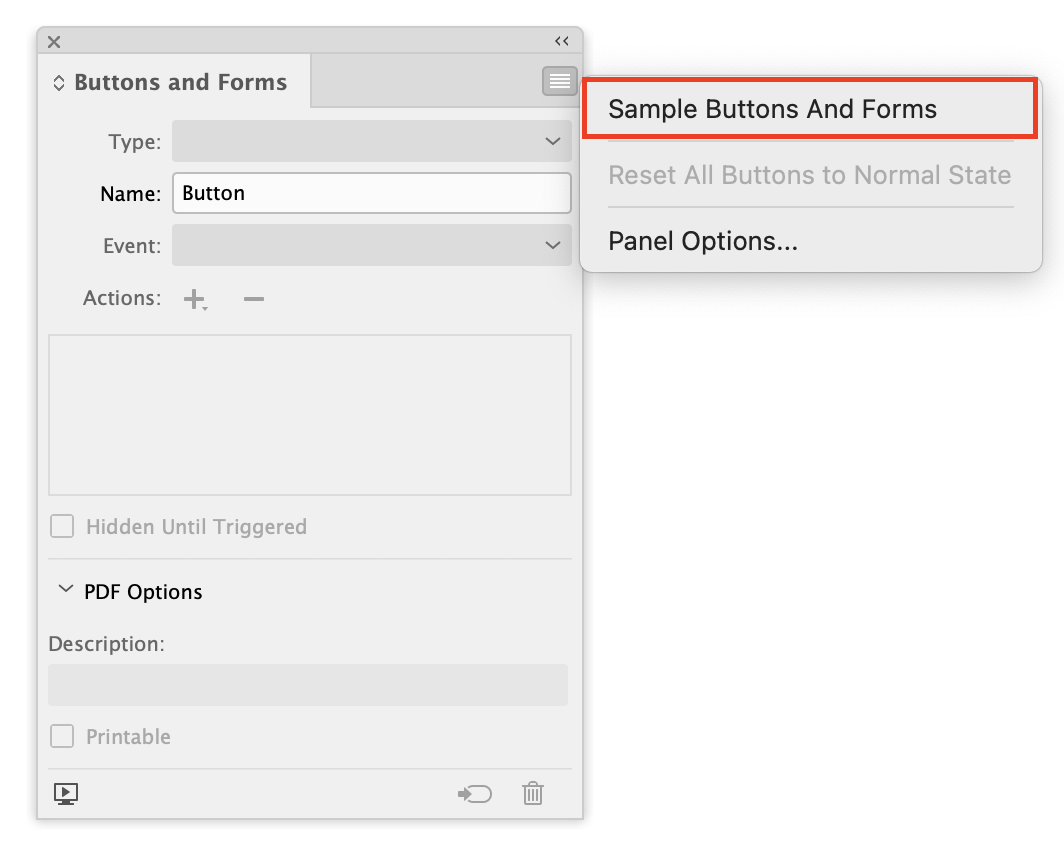This screenshot has height=848, width=1064.
Task: Click the panel cycle widget beside the title
Action: coord(57,82)
